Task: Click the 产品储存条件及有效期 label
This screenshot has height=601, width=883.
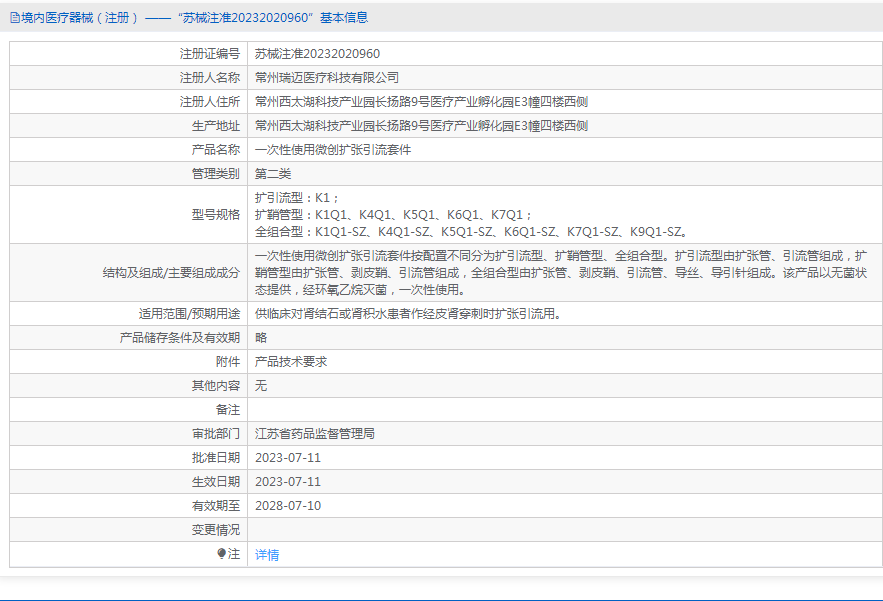Action: point(180,338)
